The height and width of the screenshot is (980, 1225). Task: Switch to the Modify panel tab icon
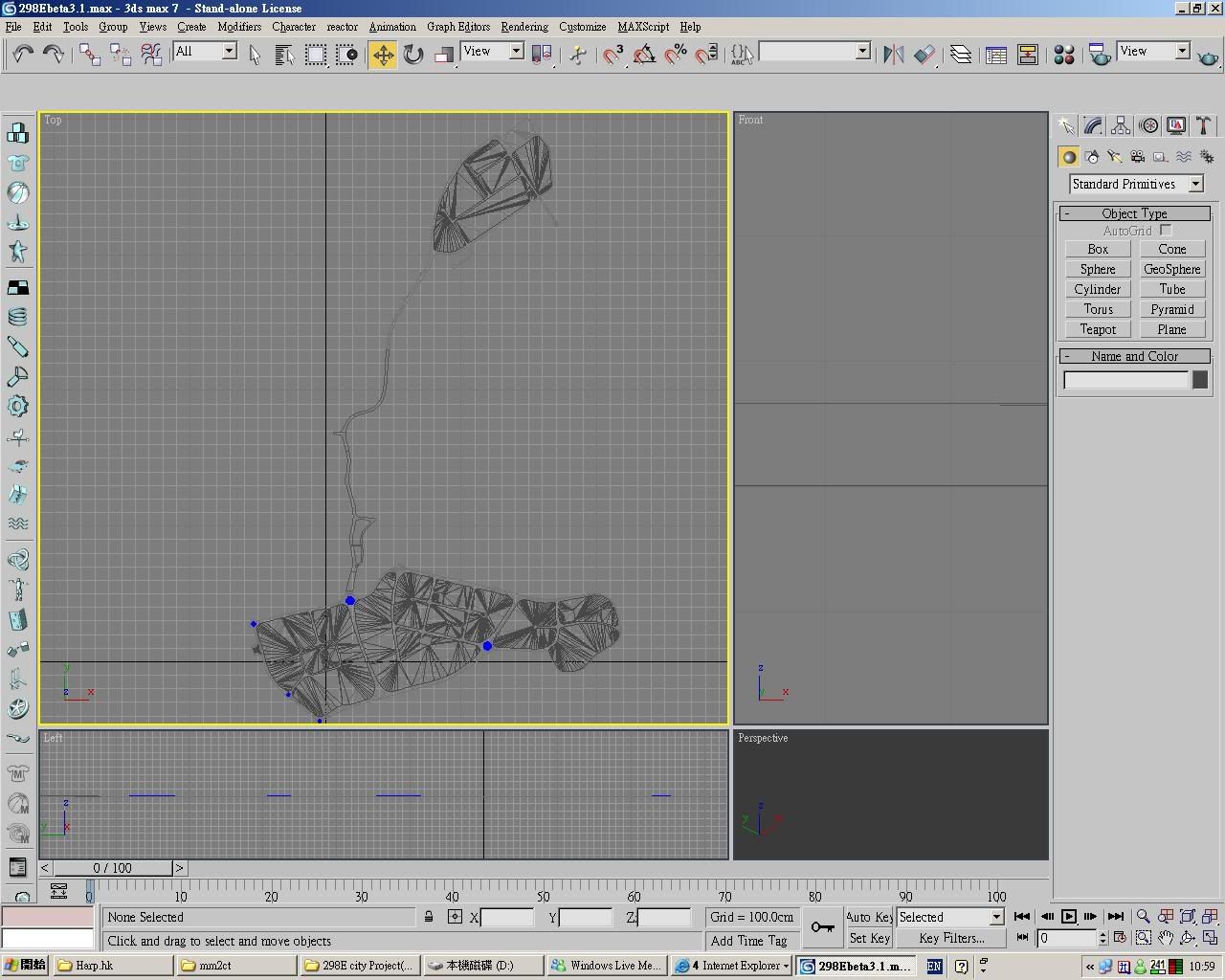[1093, 126]
